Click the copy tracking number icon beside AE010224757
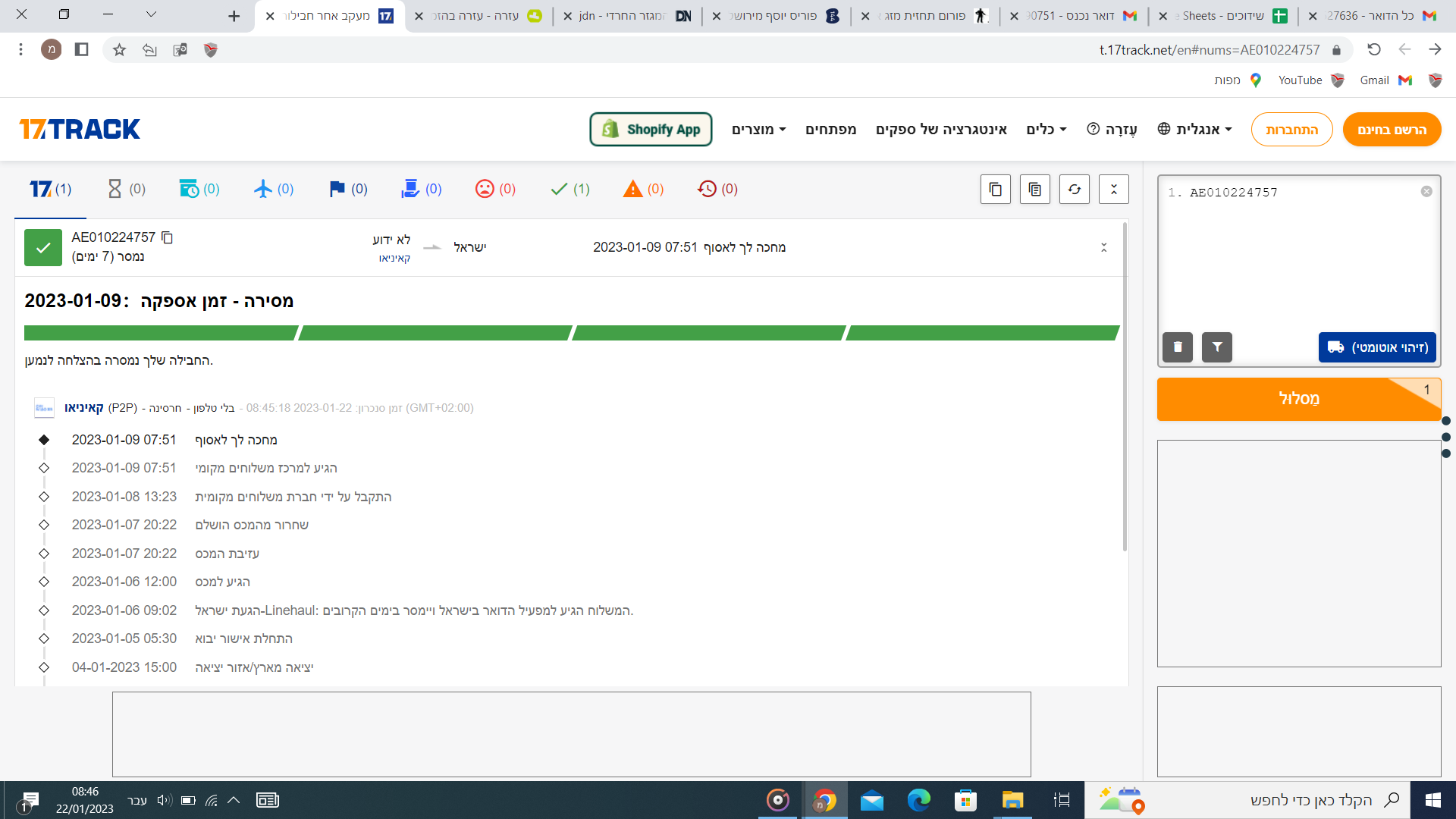The image size is (1456, 819). (168, 238)
